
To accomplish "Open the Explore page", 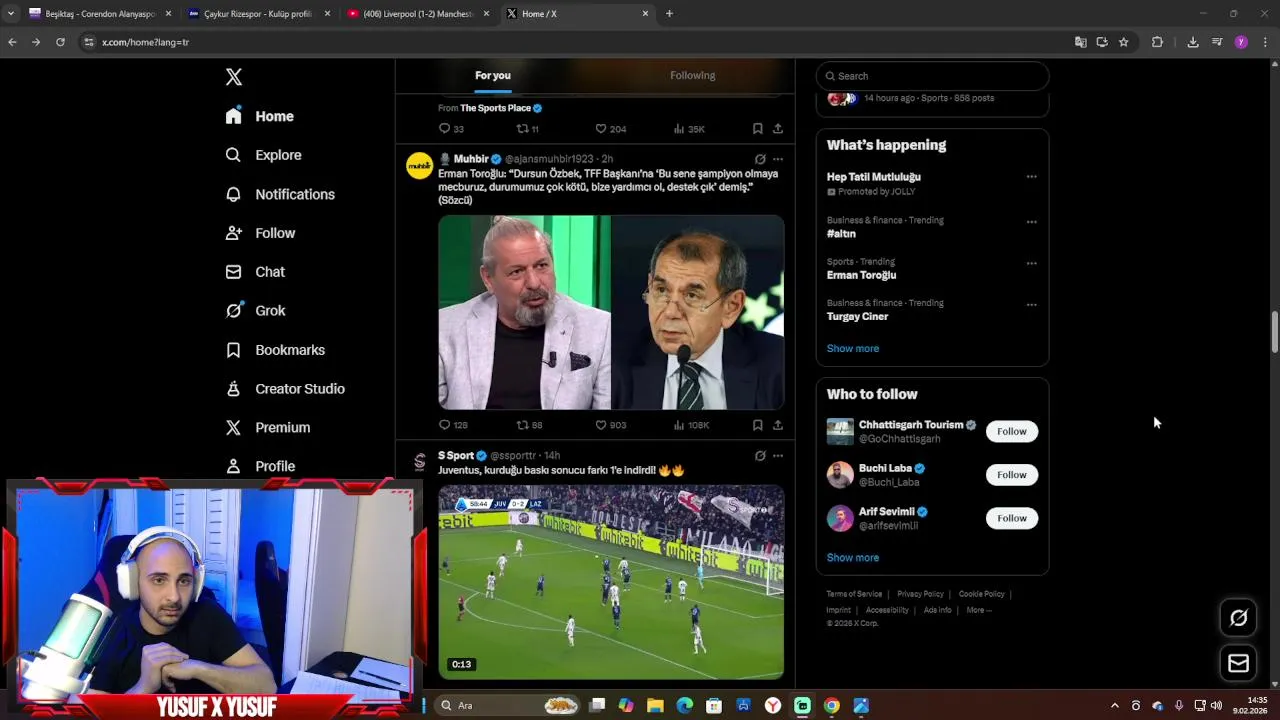I will pyautogui.click(x=264, y=155).
